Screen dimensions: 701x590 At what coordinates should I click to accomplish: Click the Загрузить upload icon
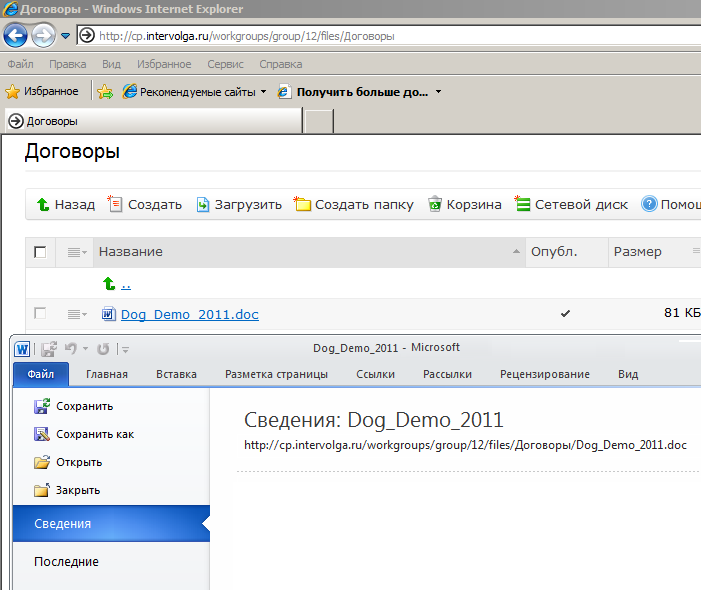203,204
